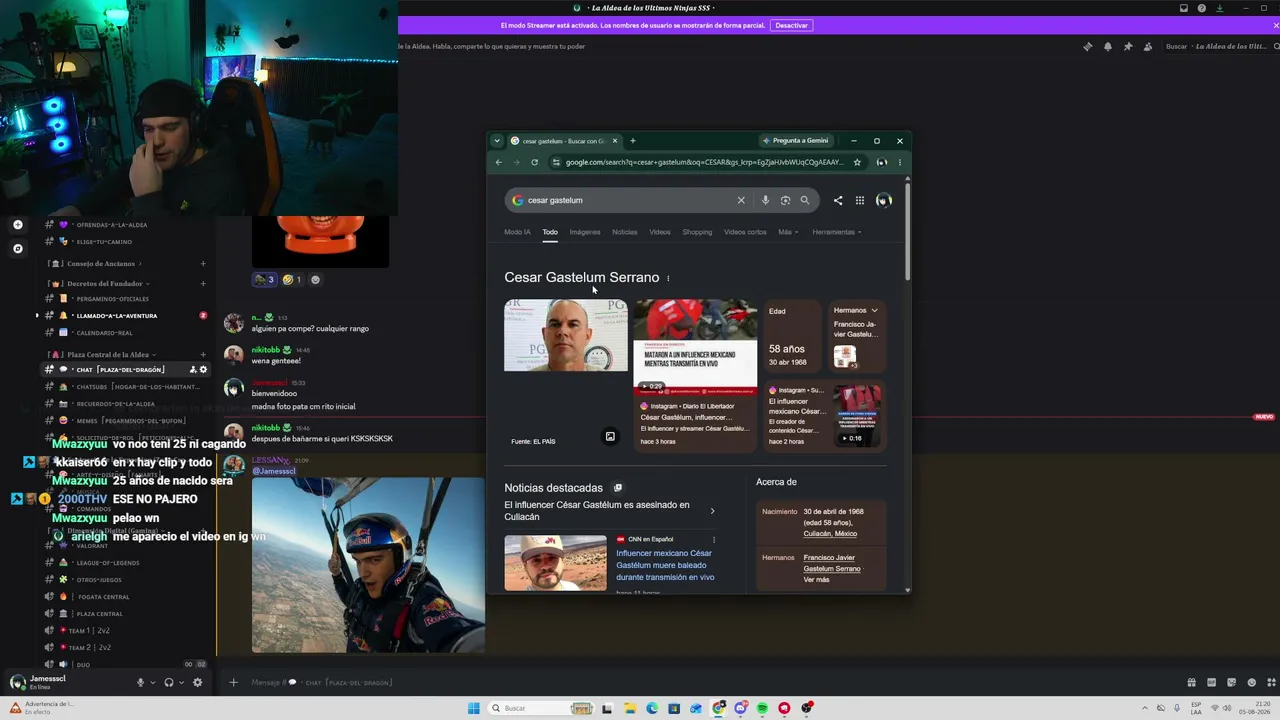The width and height of the screenshot is (1280, 720).
Task: Click 'Ver más' under Hermanos
Action: (x=816, y=580)
